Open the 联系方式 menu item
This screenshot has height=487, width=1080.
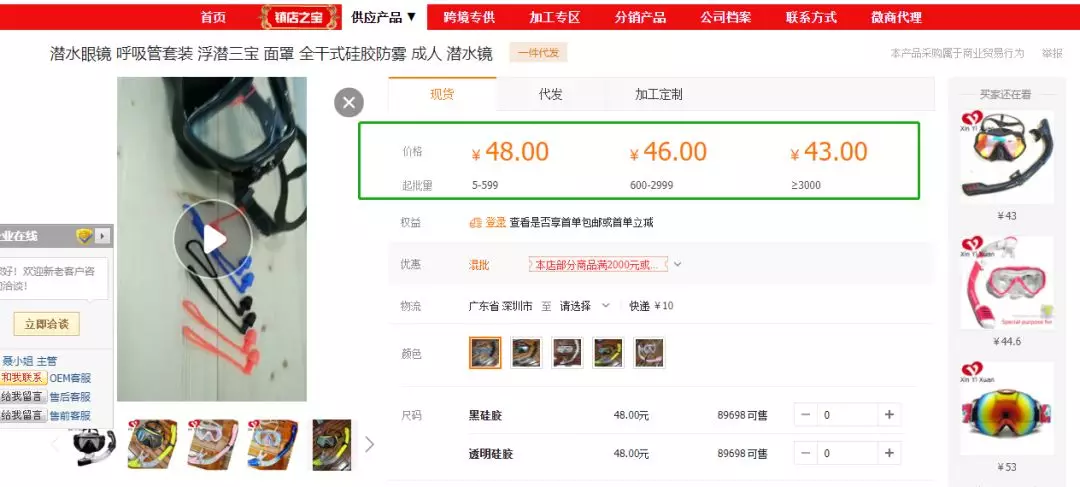(x=811, y=17)
